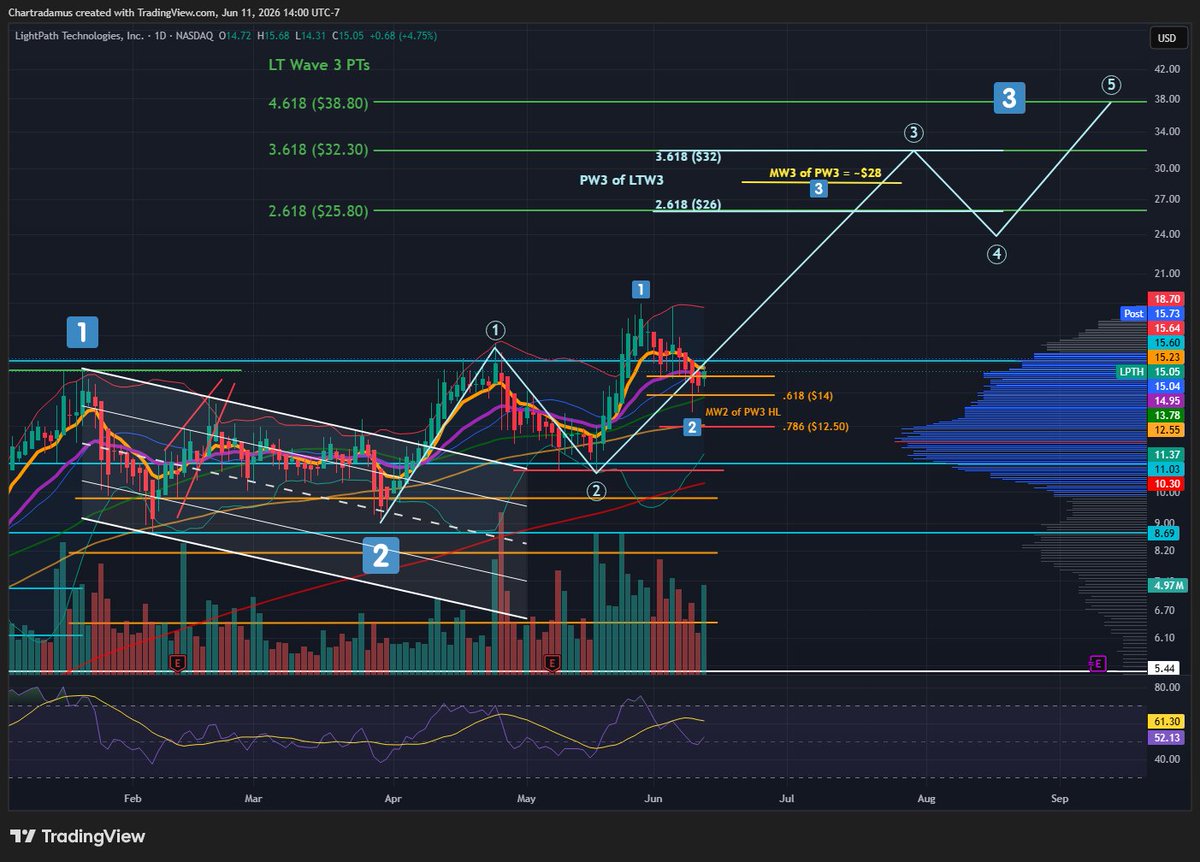Select the circled 5 wave marker

pyautogui.click(x=1110, y=83)
